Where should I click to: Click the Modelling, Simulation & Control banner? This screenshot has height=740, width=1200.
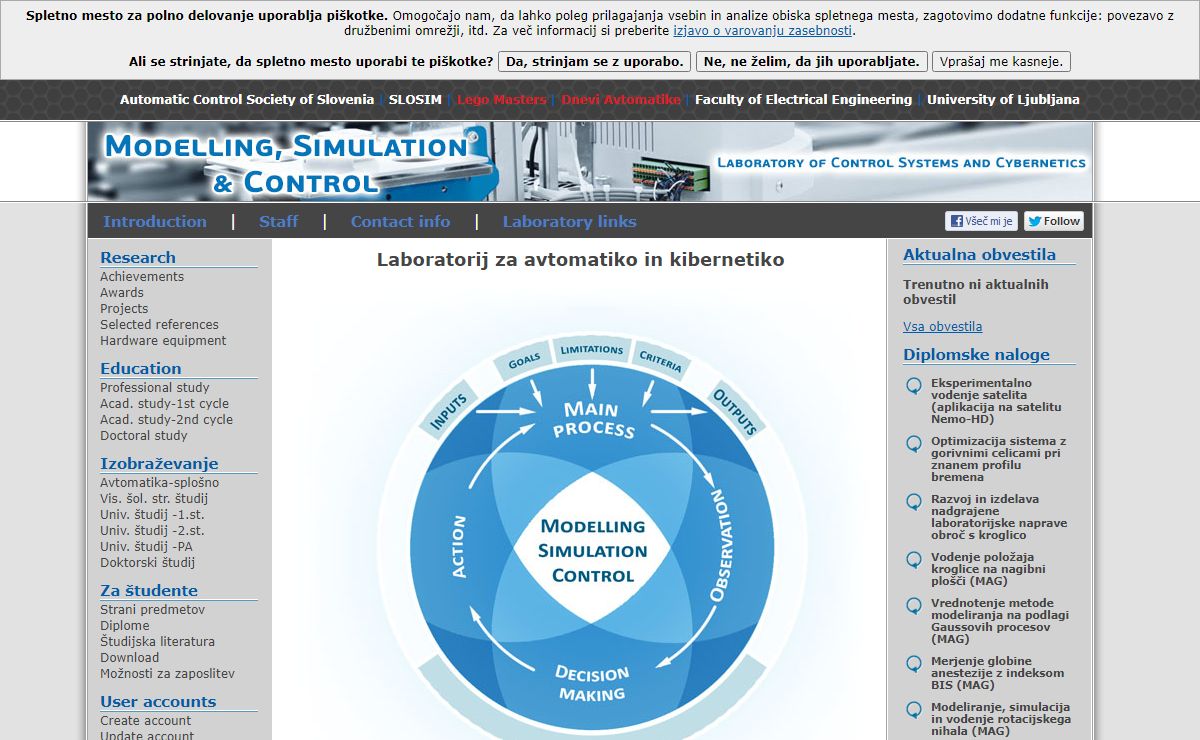590,162
